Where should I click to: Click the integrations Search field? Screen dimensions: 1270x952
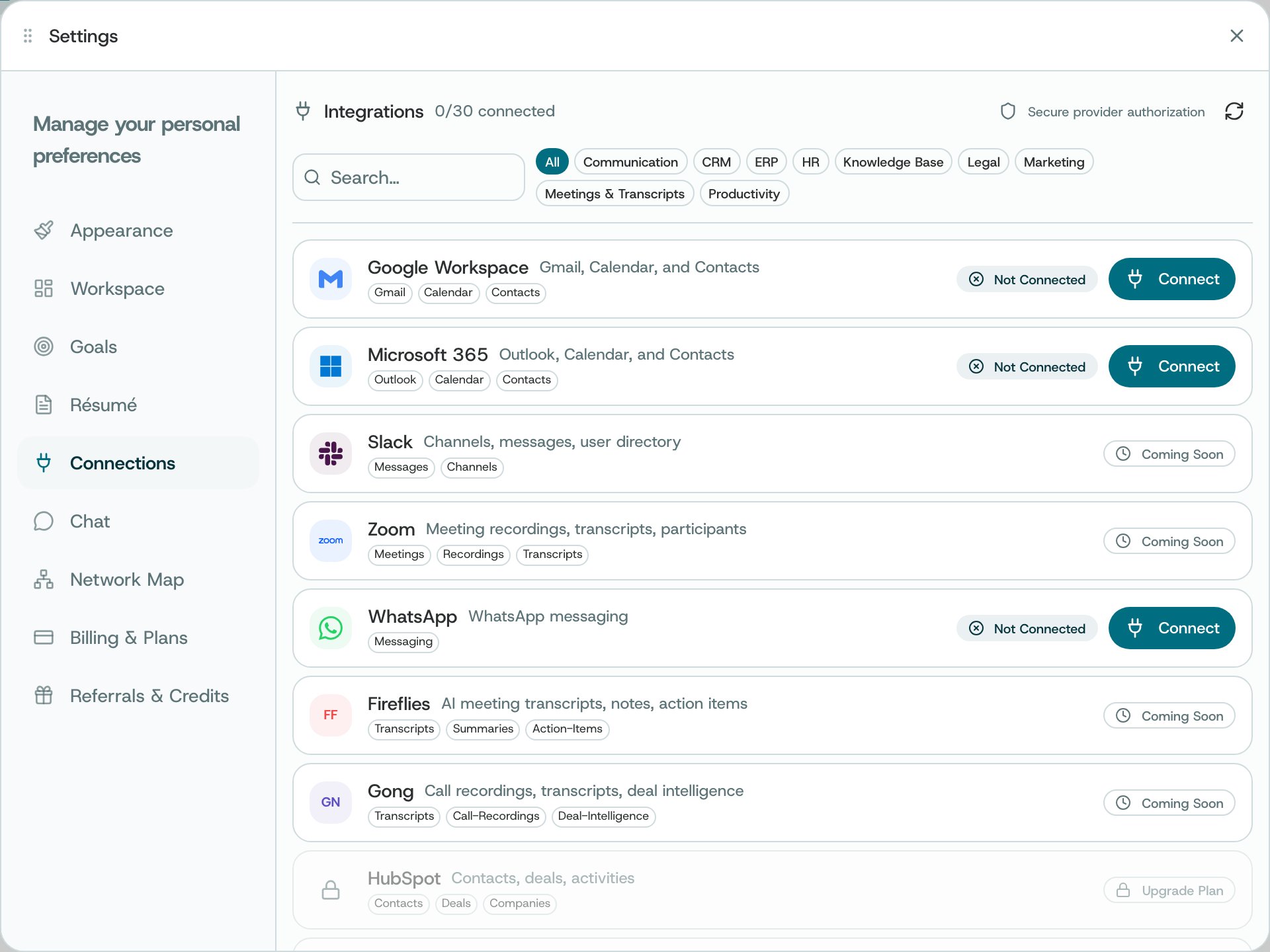click(x=409, y=177)
